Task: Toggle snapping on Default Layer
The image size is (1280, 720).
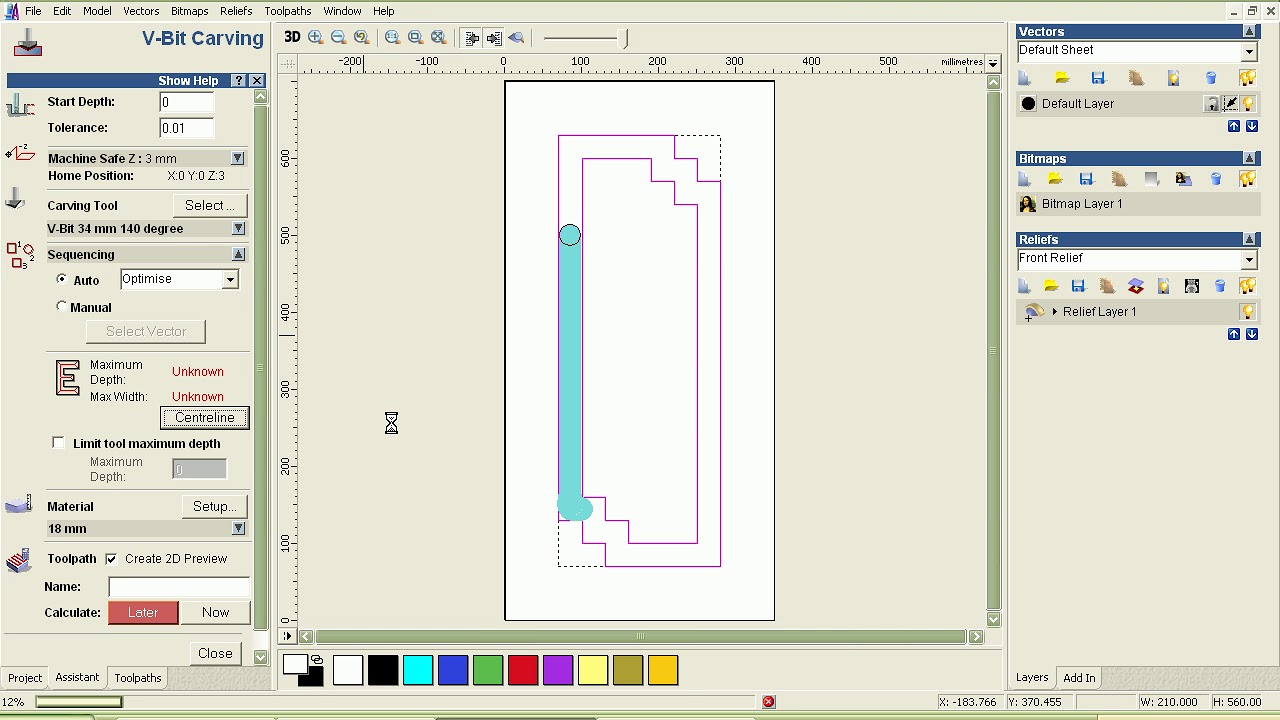Action: 1230,104
